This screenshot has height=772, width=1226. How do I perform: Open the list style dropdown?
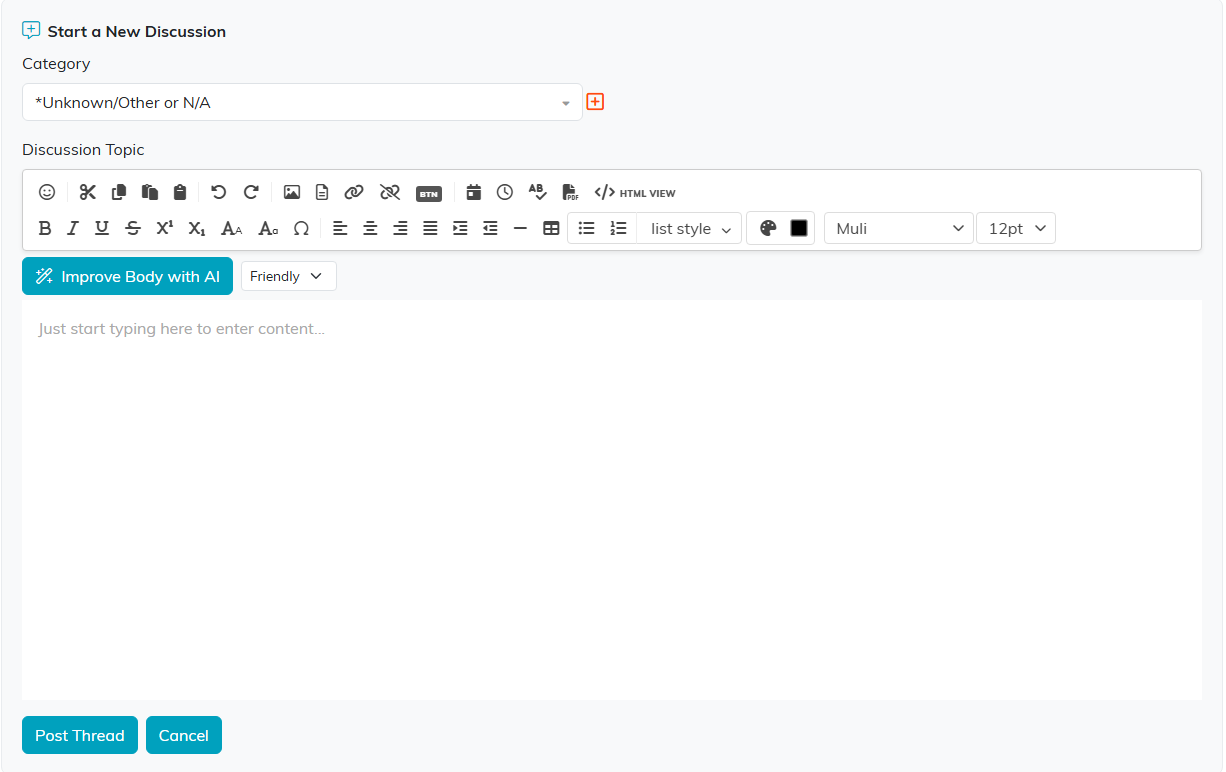[690, 228]
